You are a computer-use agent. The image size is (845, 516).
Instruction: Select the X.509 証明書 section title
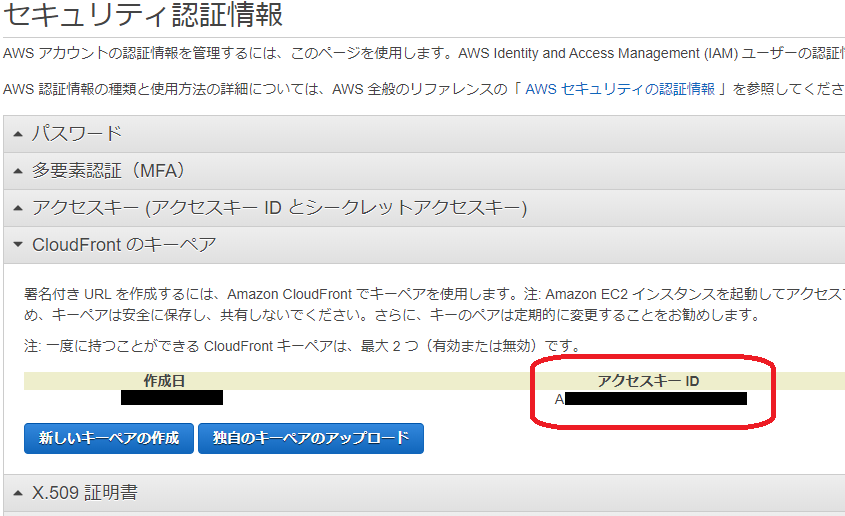click(x=85, y=492)
